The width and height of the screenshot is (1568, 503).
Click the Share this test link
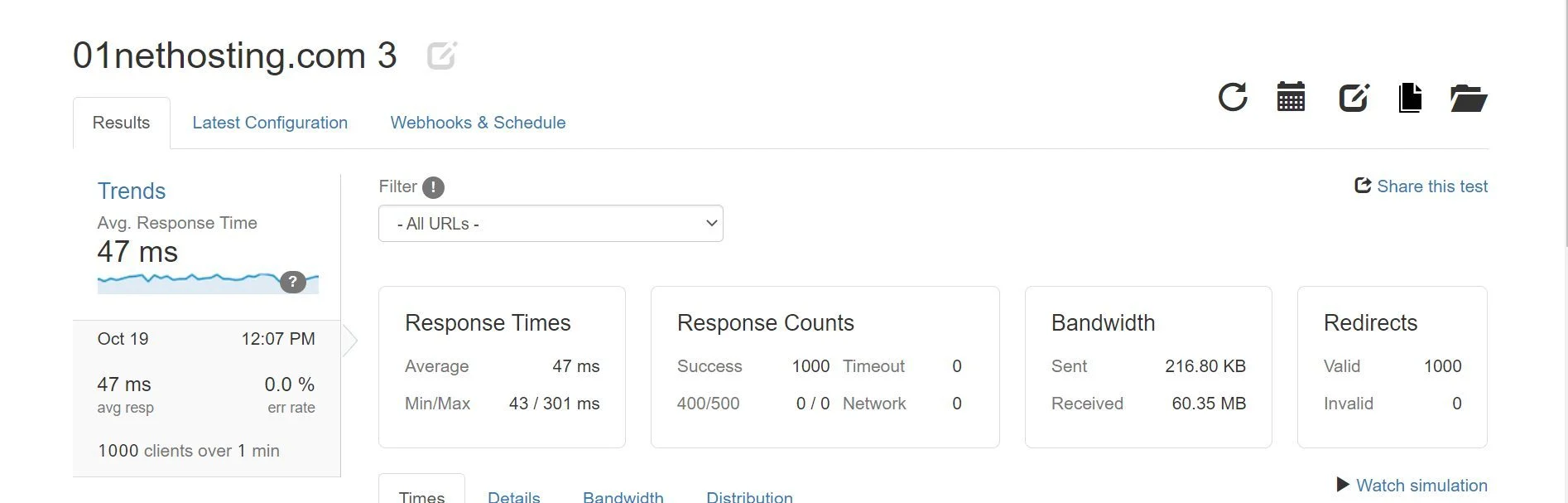coord(1432,186)
